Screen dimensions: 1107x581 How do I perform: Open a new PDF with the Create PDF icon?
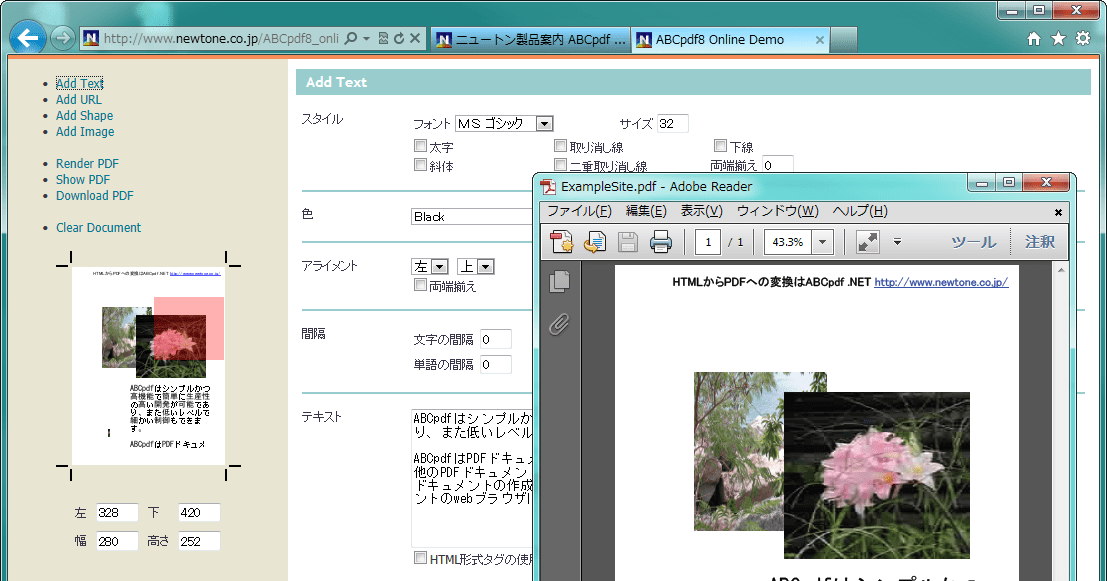point(560,241)
